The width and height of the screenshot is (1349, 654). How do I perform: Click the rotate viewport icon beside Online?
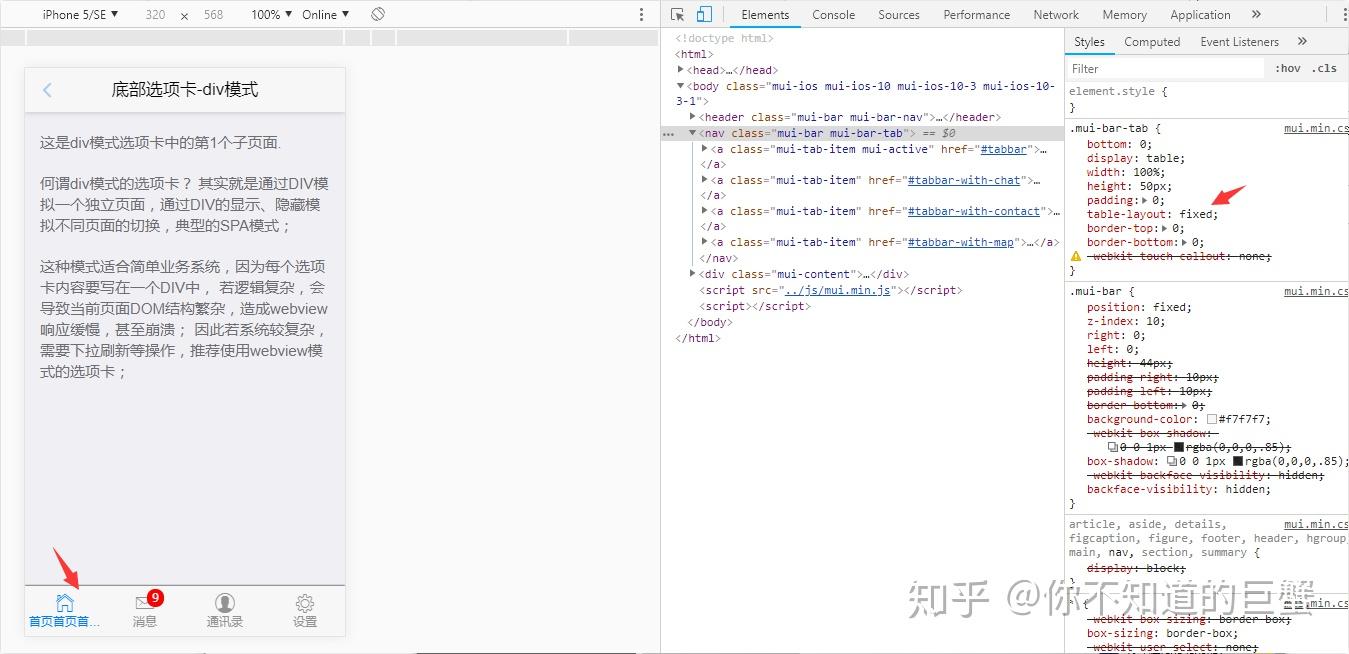pyautogui.click(x=378, y=14)
